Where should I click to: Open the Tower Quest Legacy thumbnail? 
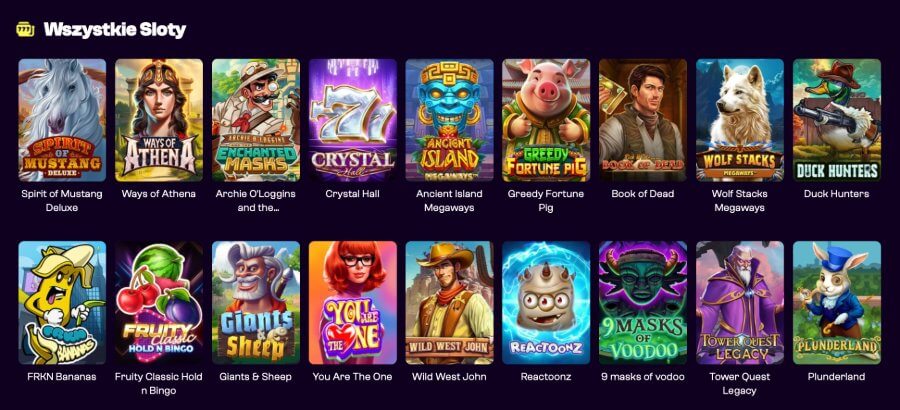pyautogui.click(x=740, y=303)
